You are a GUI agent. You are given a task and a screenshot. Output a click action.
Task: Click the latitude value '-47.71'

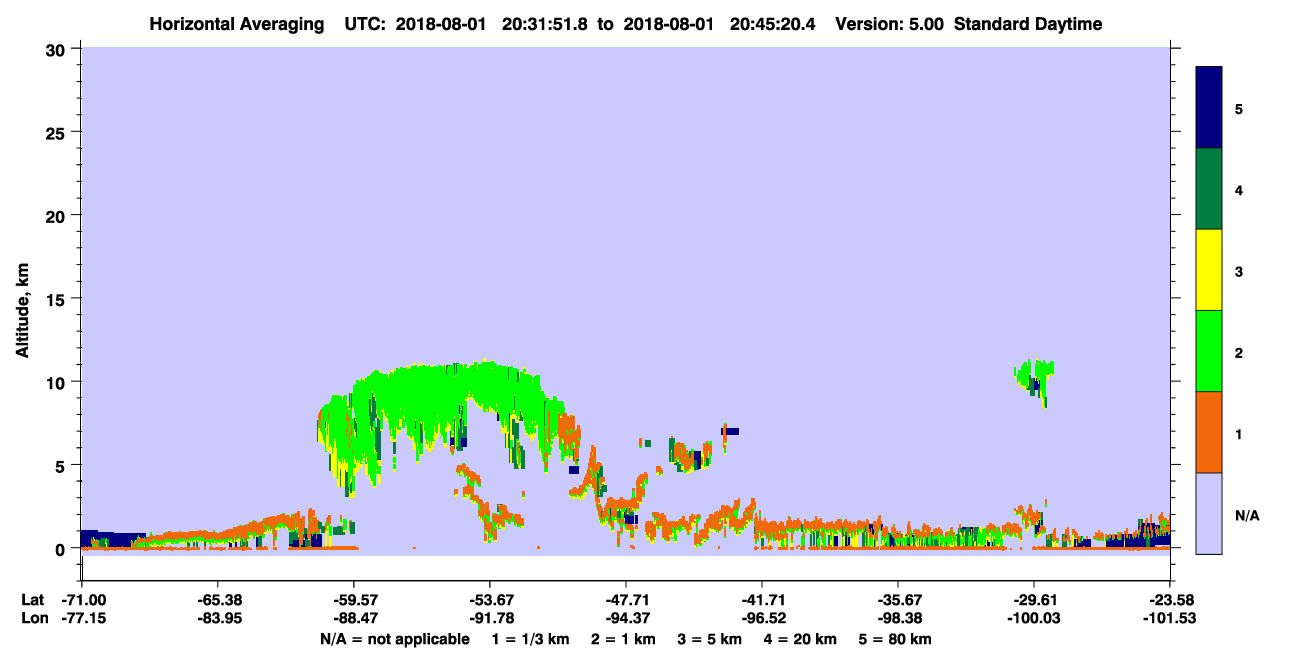point(625,600)
